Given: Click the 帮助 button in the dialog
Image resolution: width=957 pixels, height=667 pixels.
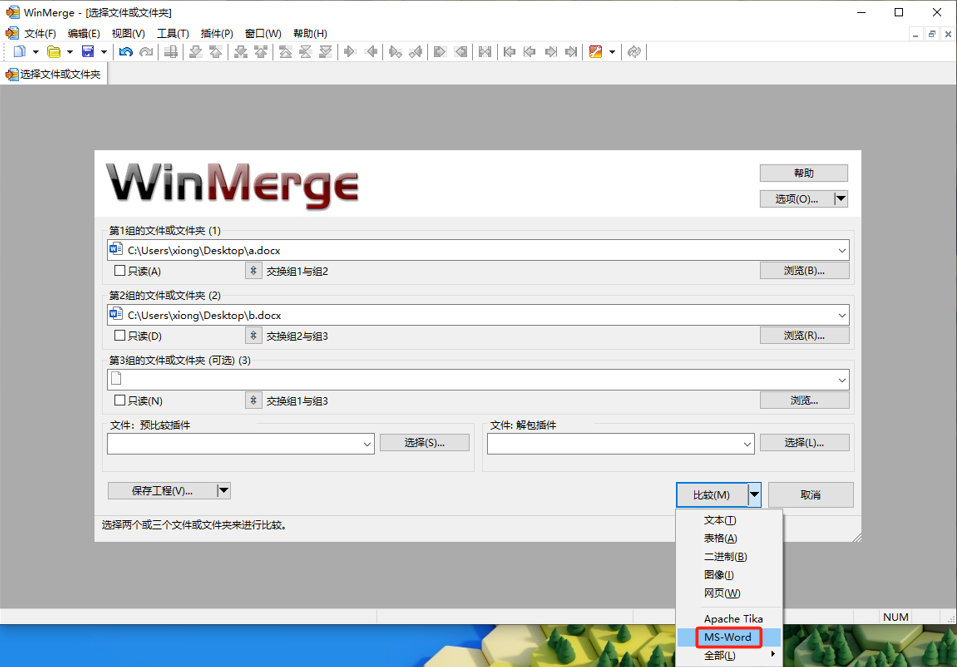Looking at the screenshot, I should click(803, 173).
